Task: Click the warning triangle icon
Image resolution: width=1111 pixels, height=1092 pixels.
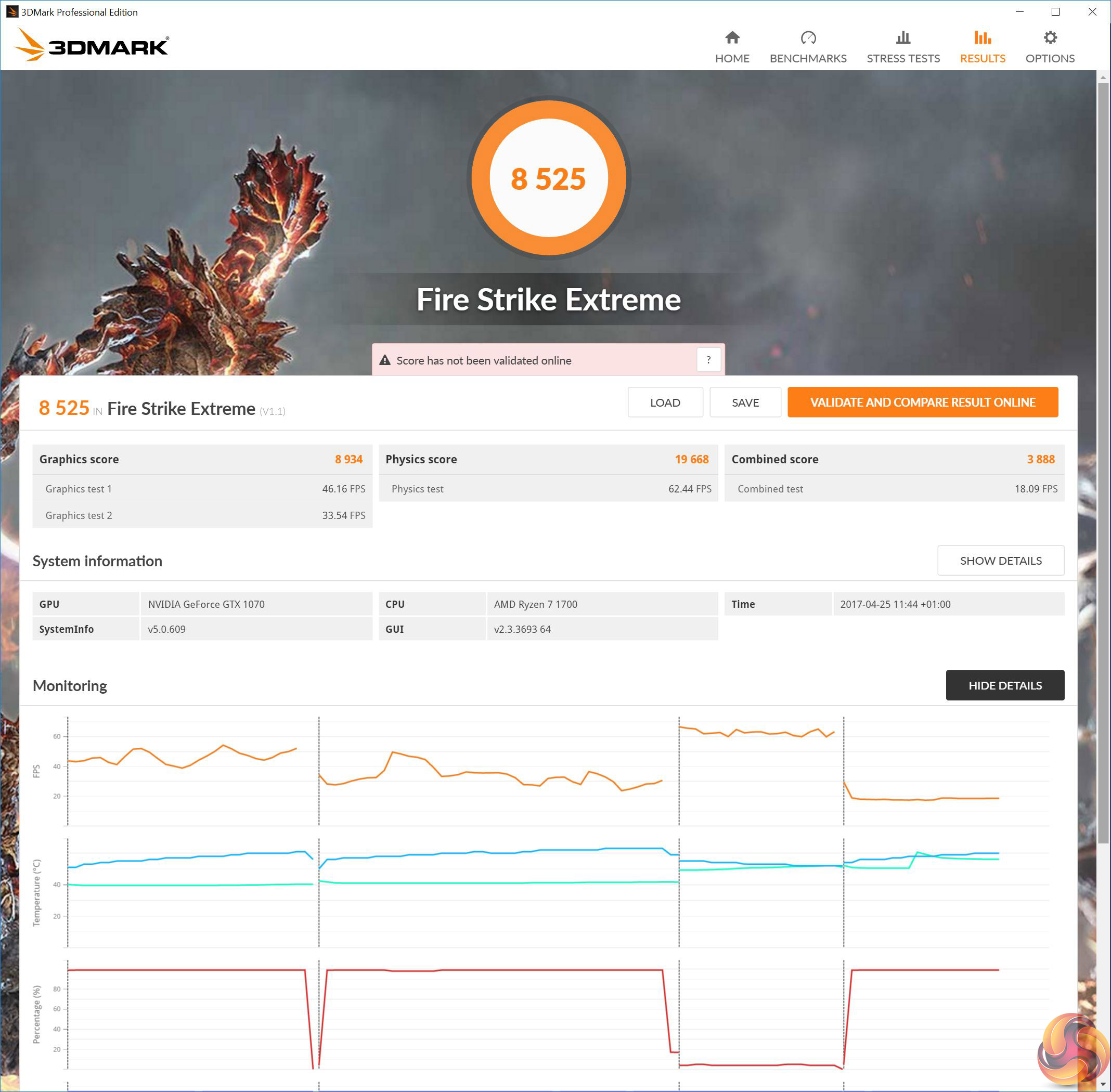Action: coord(385,360)
